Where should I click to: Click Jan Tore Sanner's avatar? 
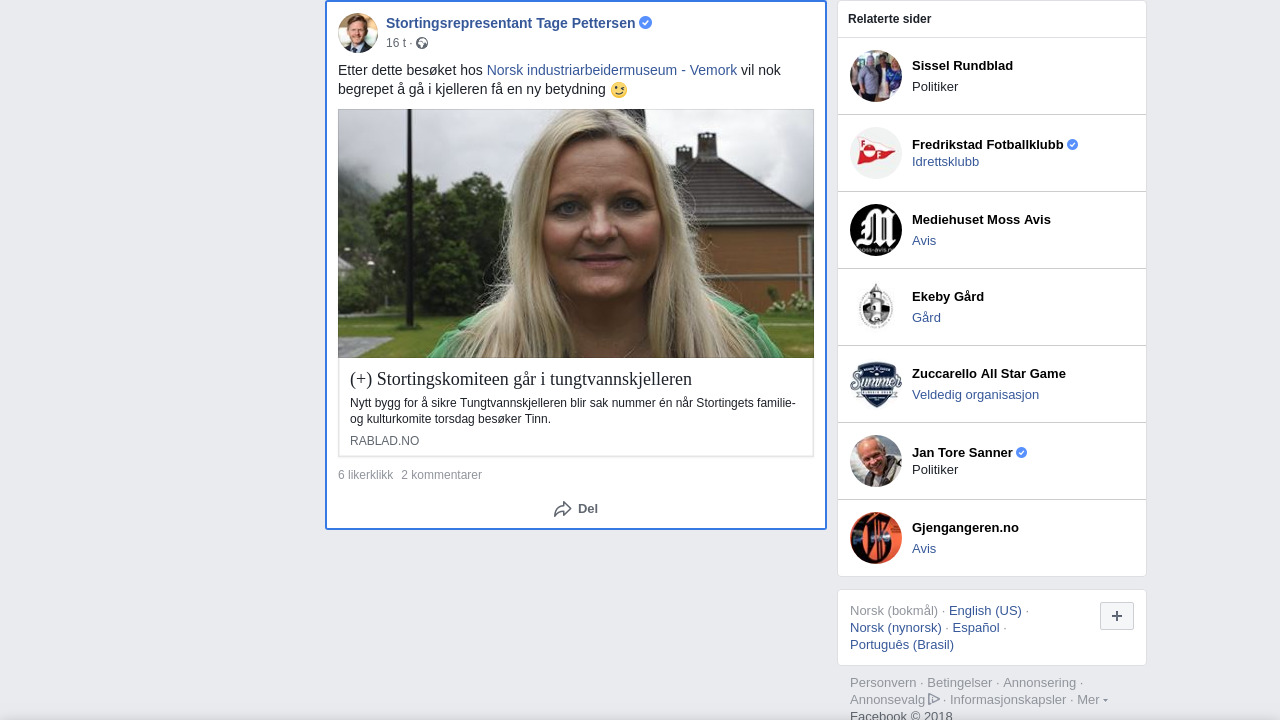[875, 461]
